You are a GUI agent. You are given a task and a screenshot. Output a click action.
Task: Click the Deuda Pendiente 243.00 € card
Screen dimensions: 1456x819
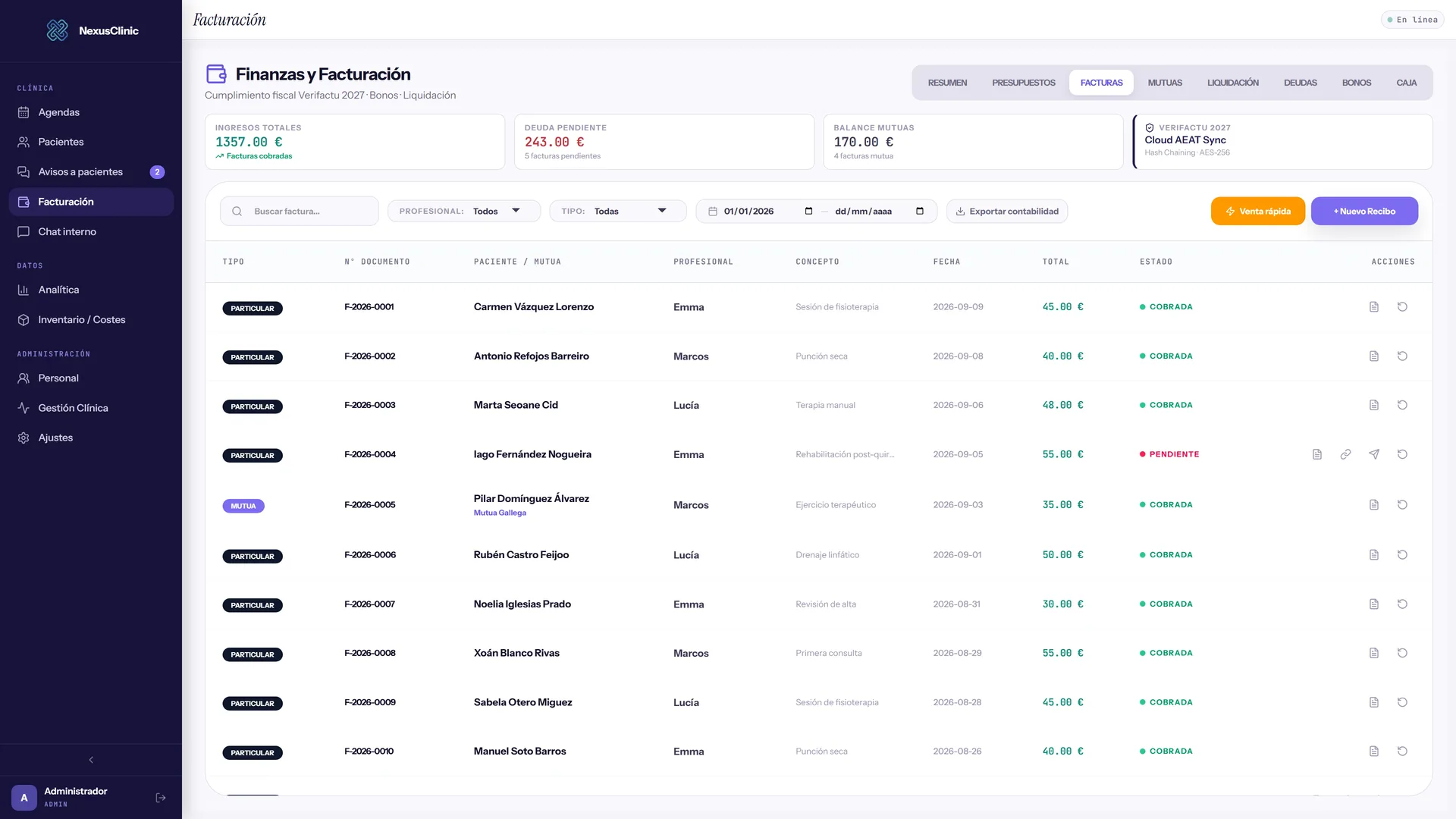click(664, 142)
